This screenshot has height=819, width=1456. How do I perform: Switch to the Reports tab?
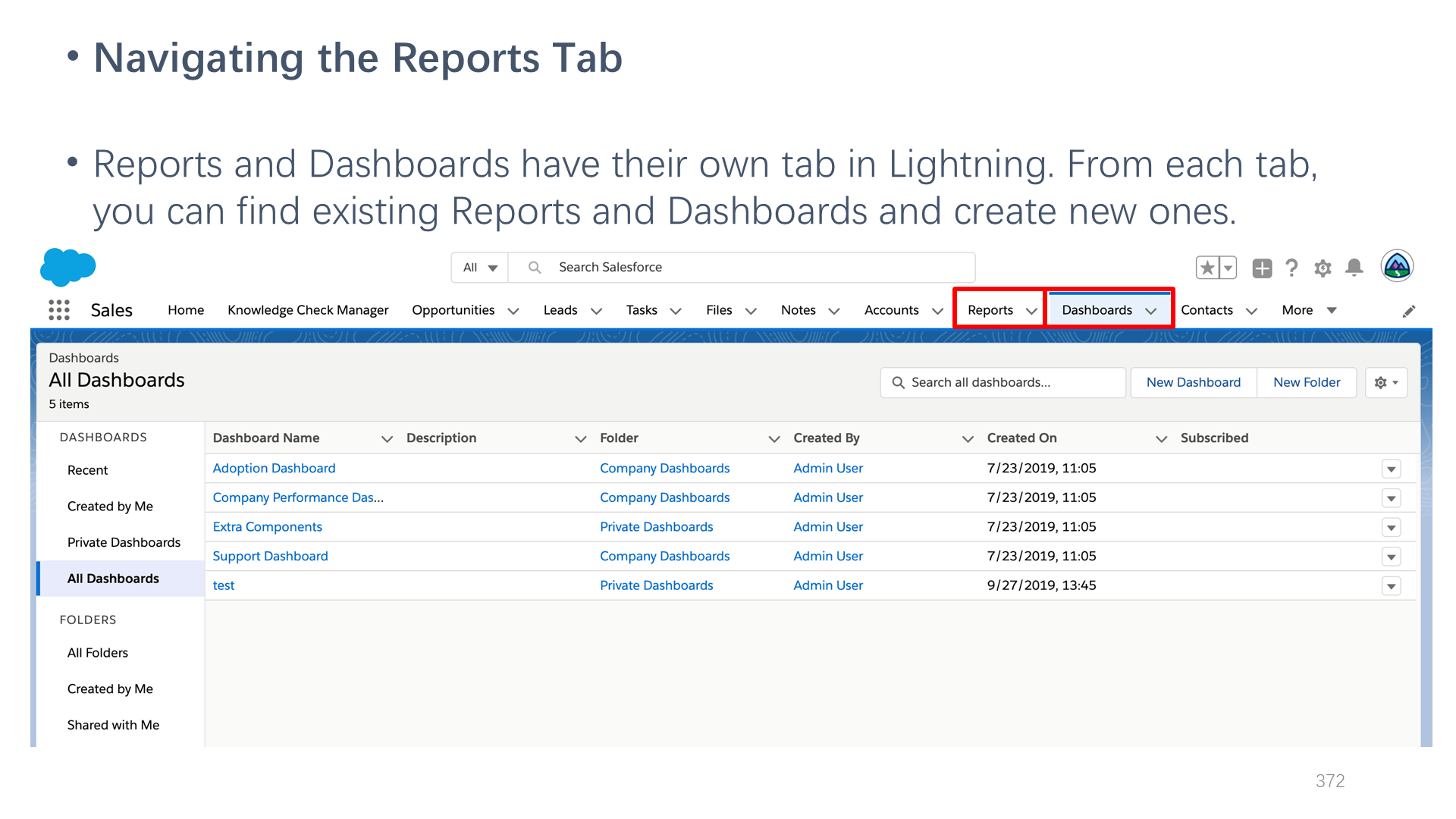[x=990, y=310]
